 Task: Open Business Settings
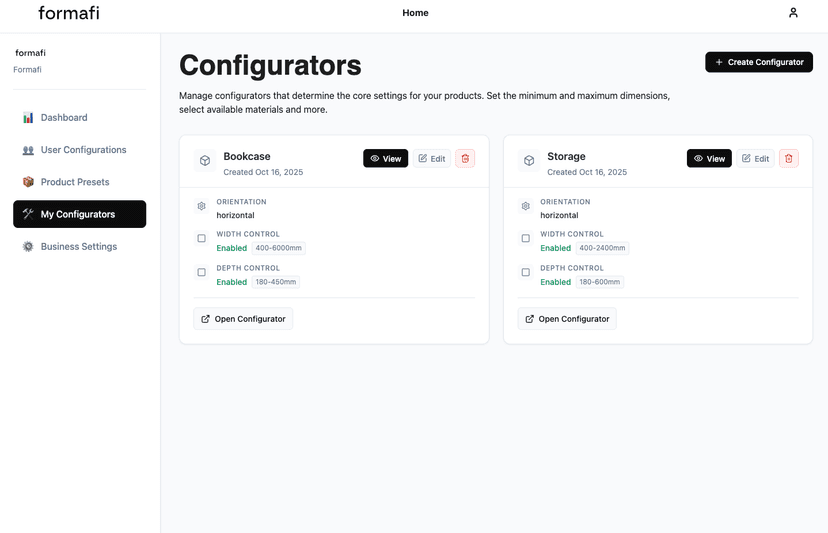coord(79,247)
